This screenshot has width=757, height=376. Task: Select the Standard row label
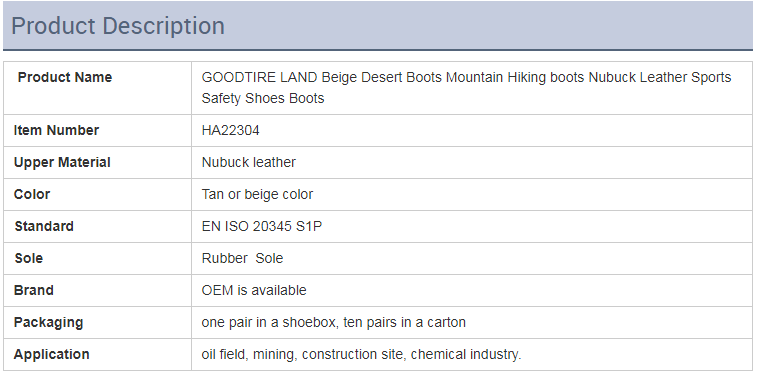pos(44,226)
